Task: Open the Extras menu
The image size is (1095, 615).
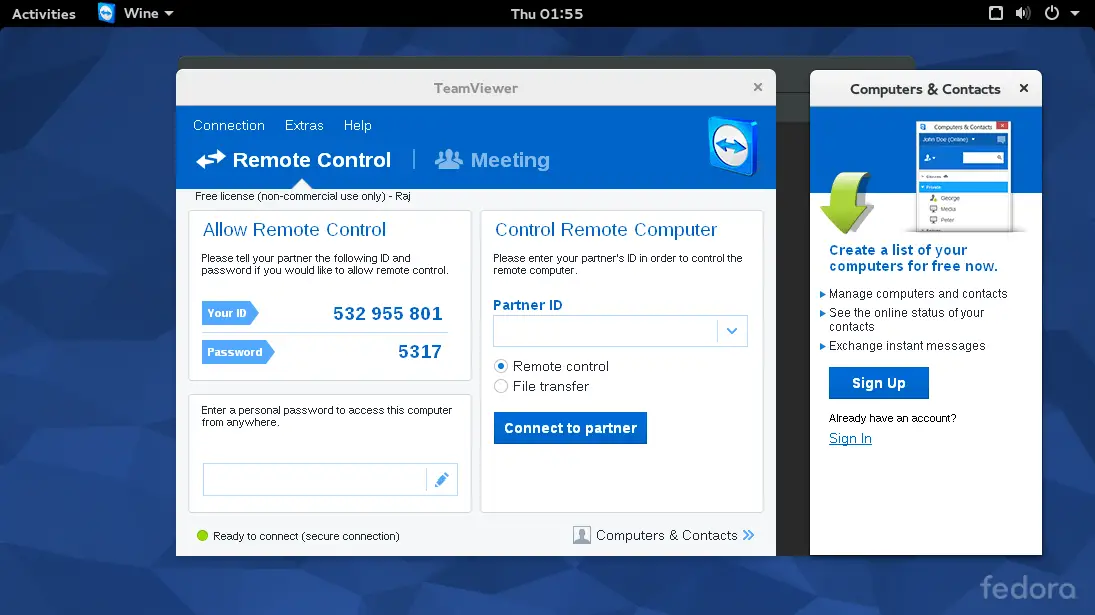Action: (304, 126)
